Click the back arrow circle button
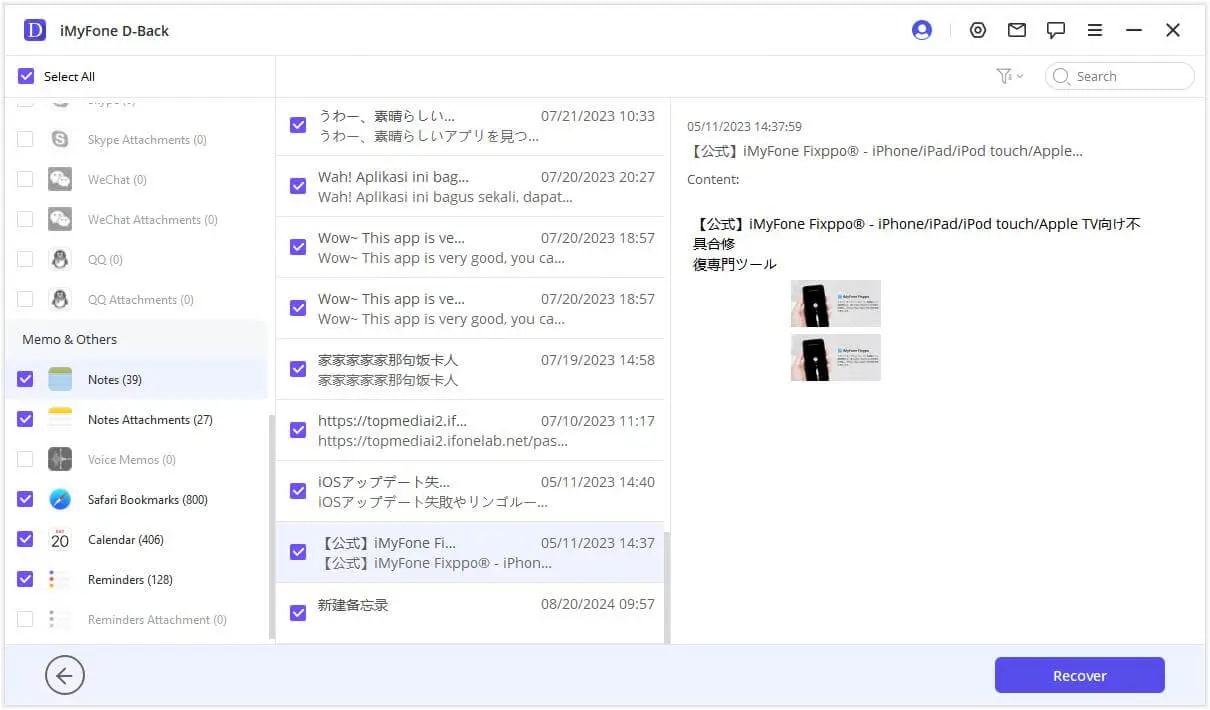The height and width of the screenshot is (710, 1210). [65, 676]
